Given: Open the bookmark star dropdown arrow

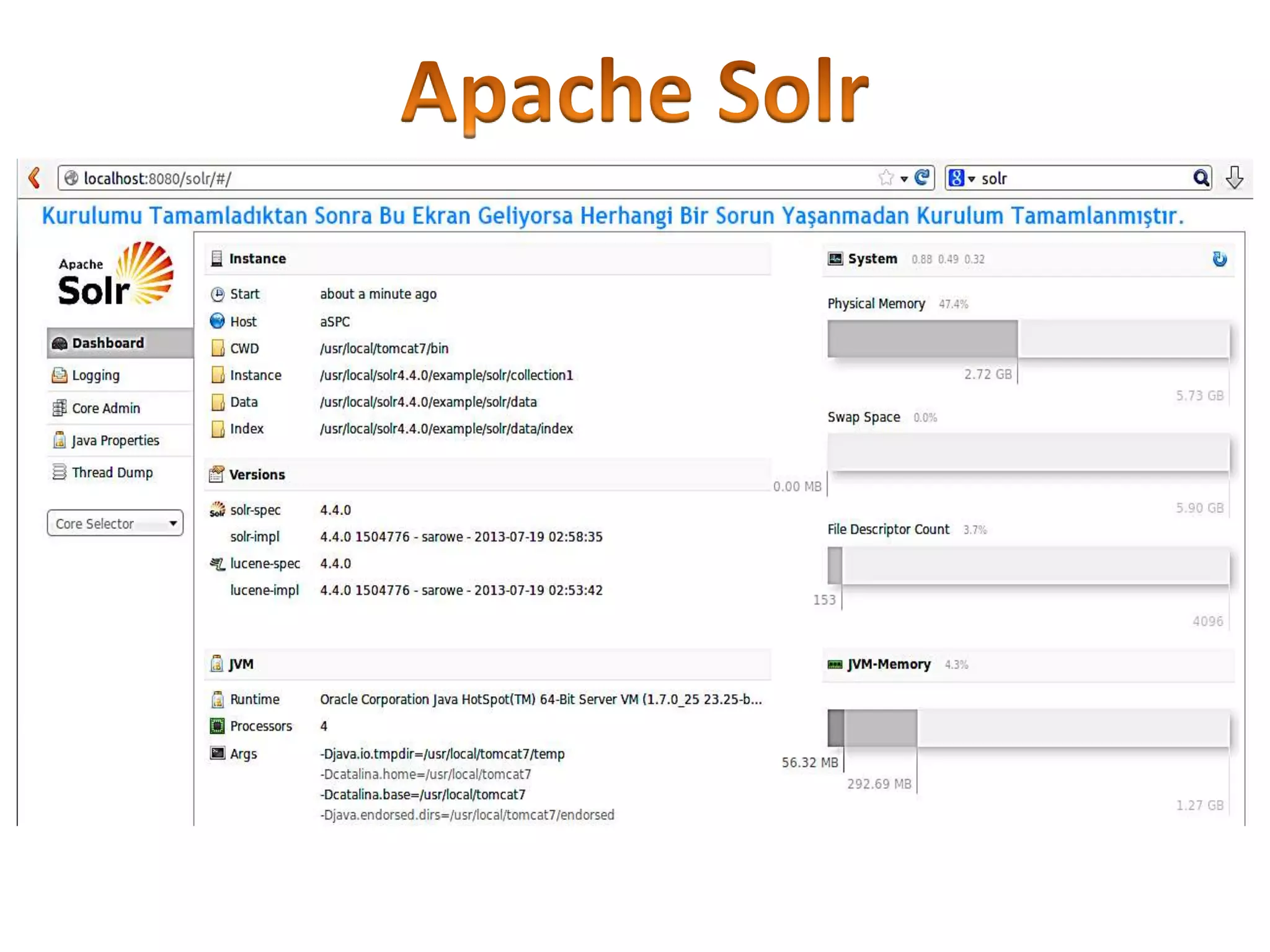Looking at the screenshot, I should point(904,179).
